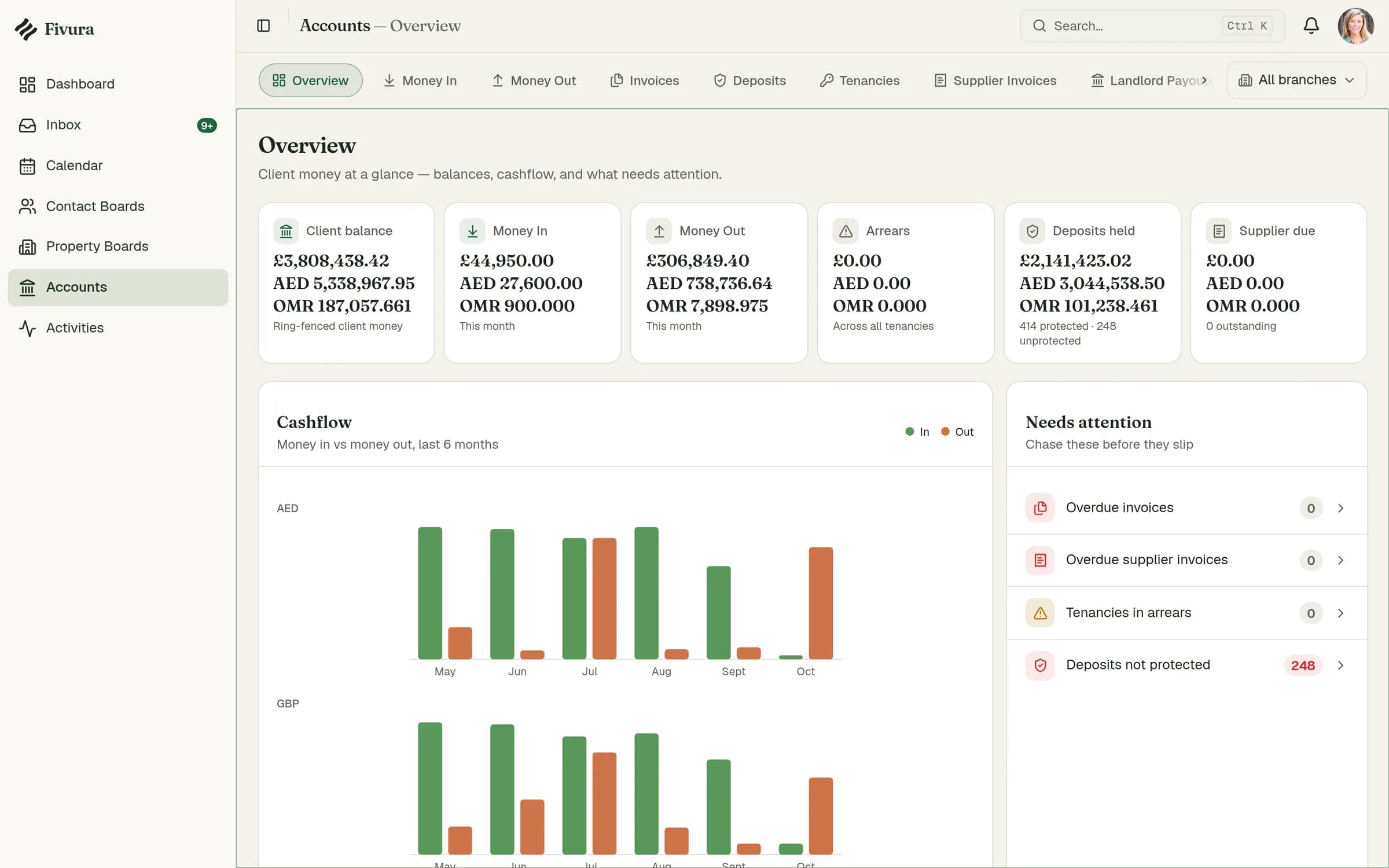Click the Arrears warning triangle icon

[846, 231]
